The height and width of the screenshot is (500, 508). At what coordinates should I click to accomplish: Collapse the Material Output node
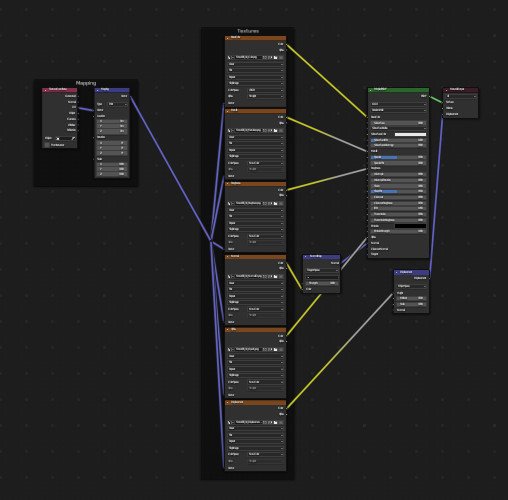coord(446,90)
